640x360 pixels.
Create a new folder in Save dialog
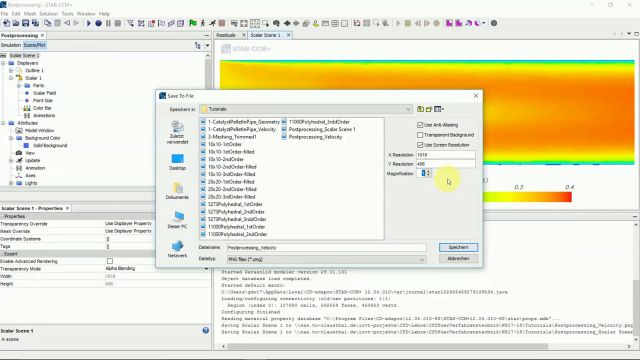[x=429, y=109]
